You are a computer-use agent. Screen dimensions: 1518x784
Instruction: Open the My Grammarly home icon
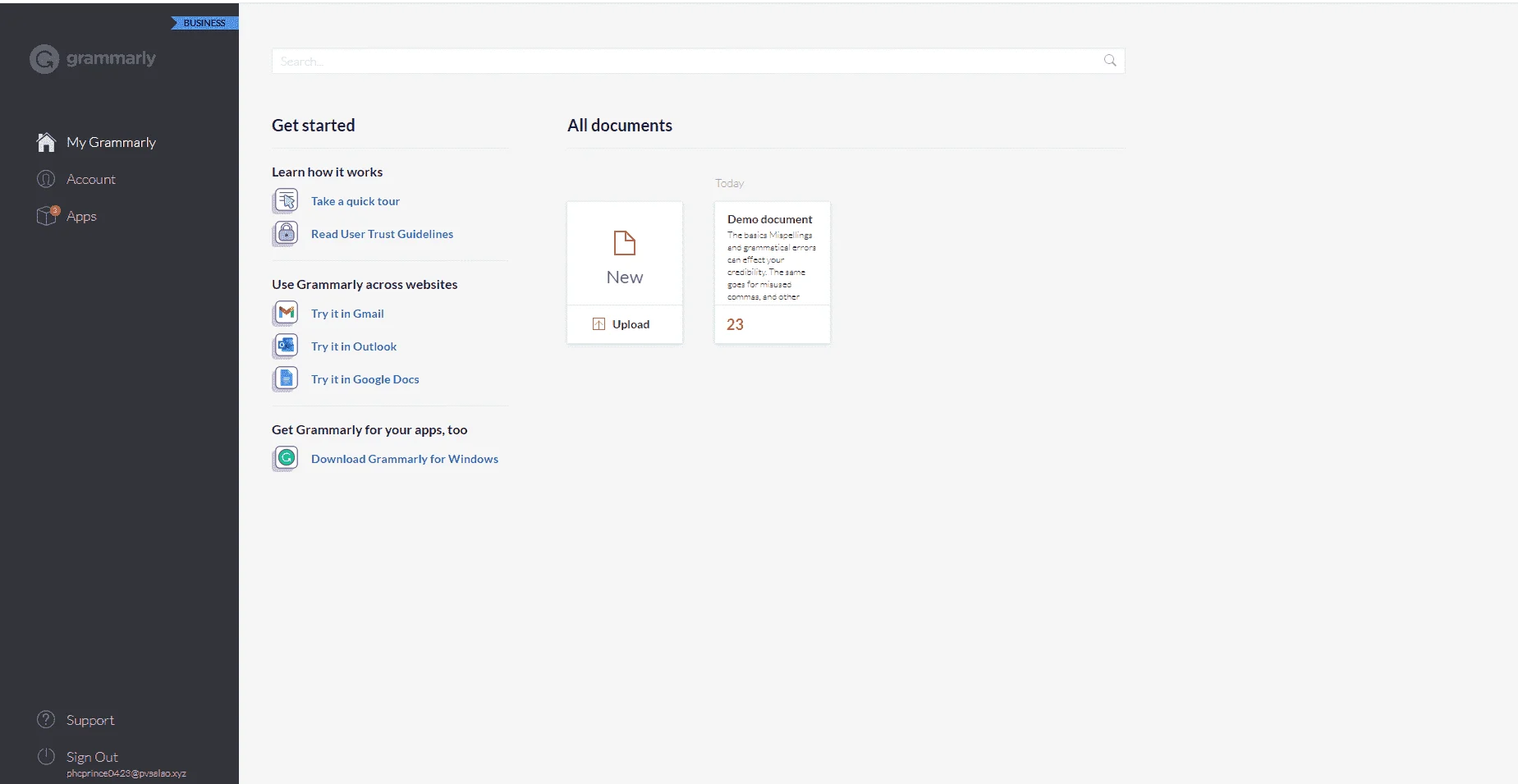pos(46,142)
